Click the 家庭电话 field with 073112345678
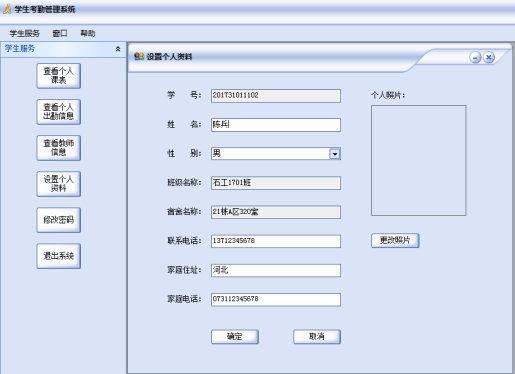Screen dimensions: 515x374 [276, 299]
